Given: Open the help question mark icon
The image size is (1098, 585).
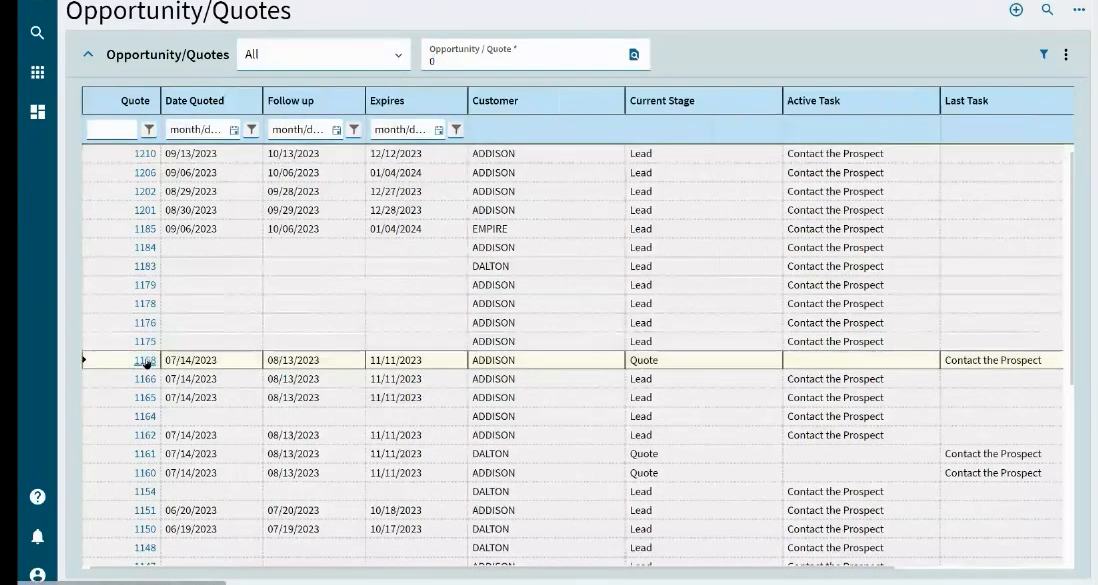Looking at the screenshot, I should pyautogui.click(x=37, y=497).
